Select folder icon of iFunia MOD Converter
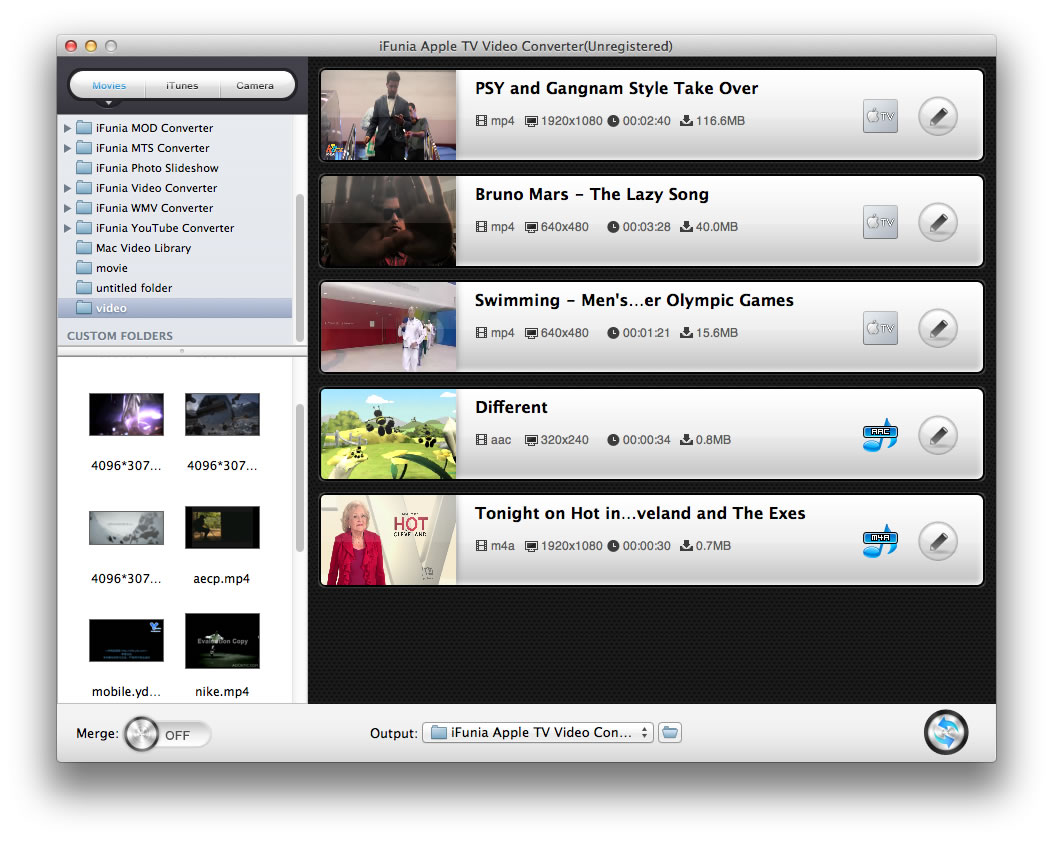This screenshot has width=1053, height=841. [x=84, y=128]
